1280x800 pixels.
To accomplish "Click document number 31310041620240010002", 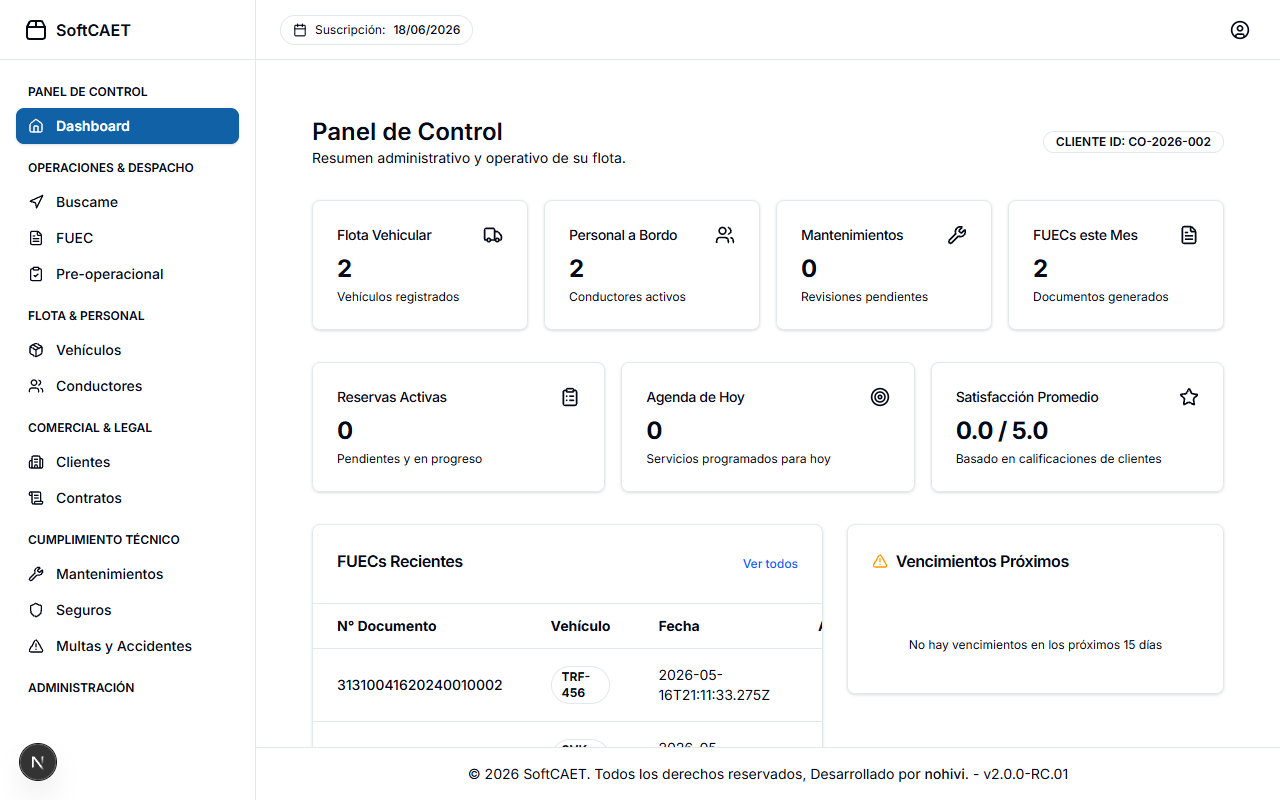I will pyautogui.click(x=420, y=685).
